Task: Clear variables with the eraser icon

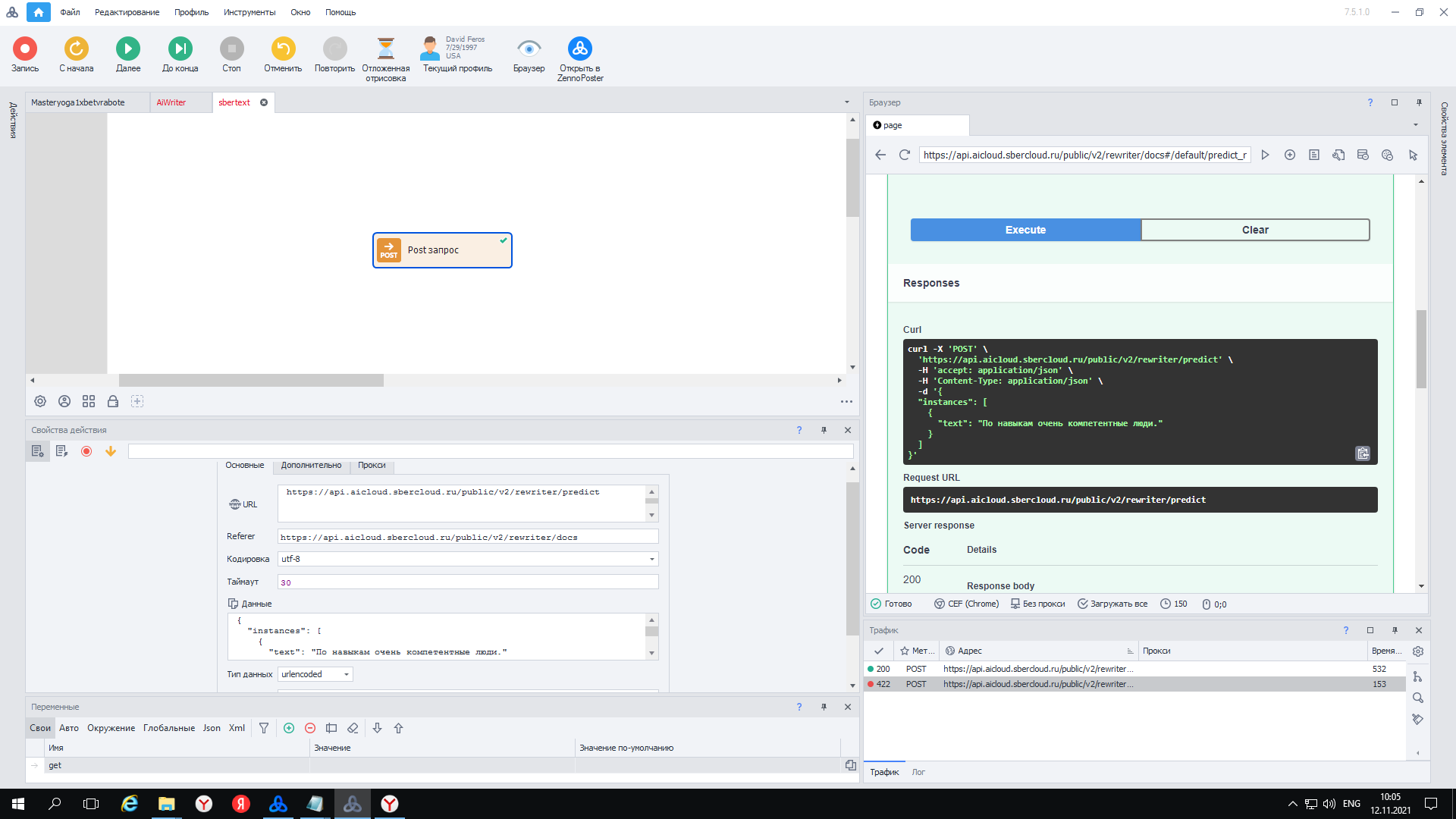Action: tap(353, 728)
